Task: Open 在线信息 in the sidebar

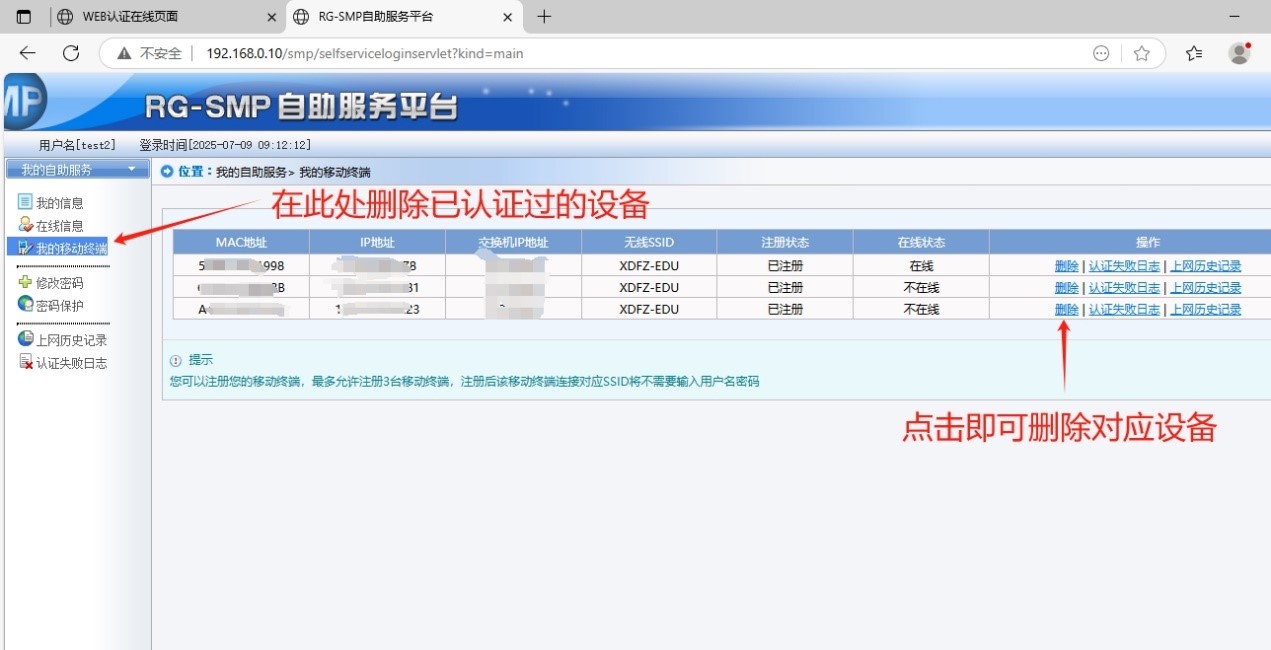Action: (59, 226)
